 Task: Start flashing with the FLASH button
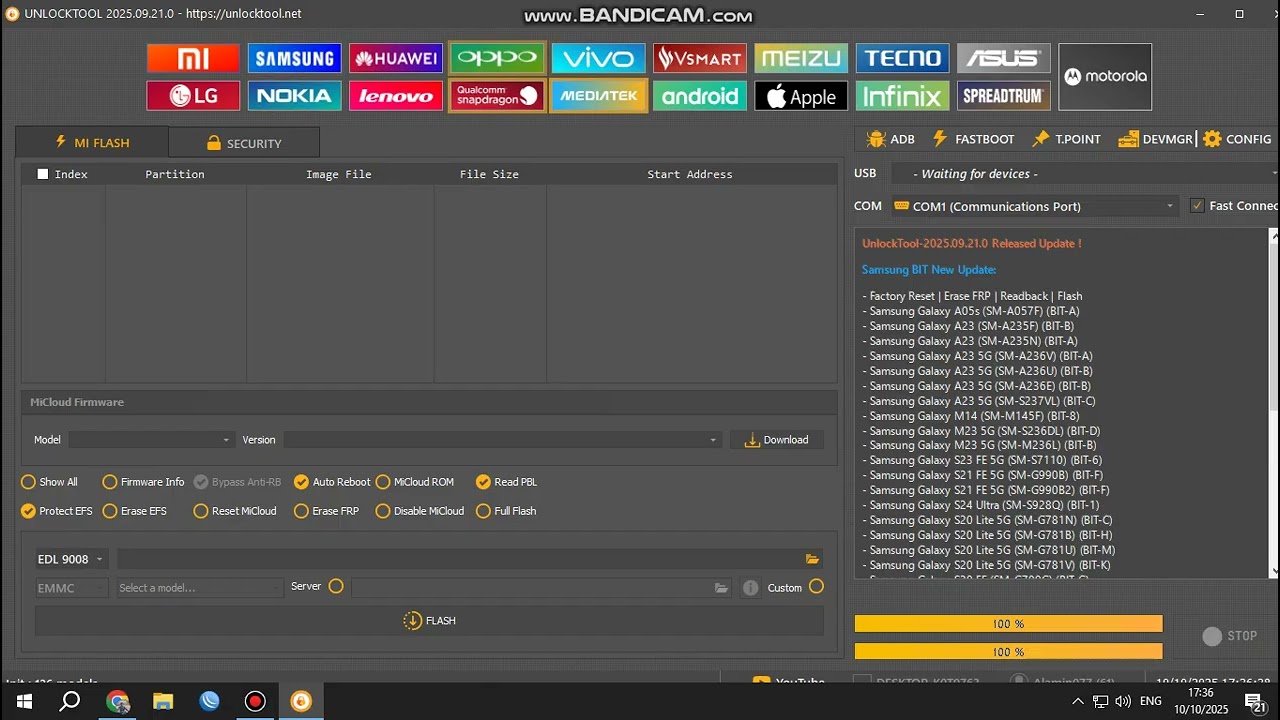[x=429, y=621]
